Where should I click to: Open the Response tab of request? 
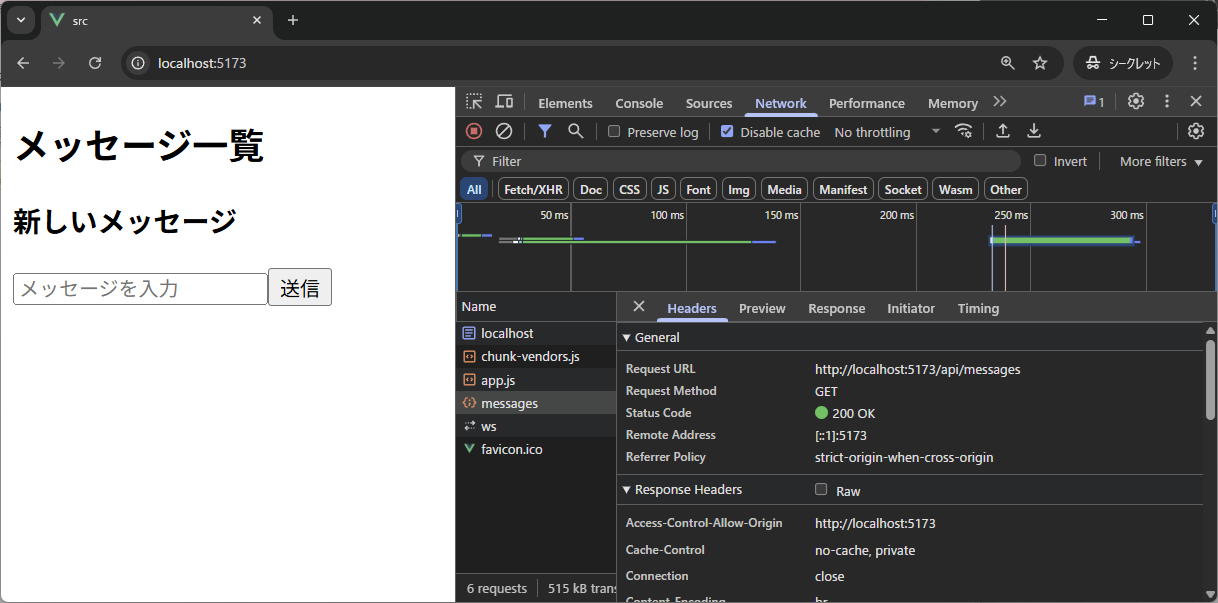point(837,308)
